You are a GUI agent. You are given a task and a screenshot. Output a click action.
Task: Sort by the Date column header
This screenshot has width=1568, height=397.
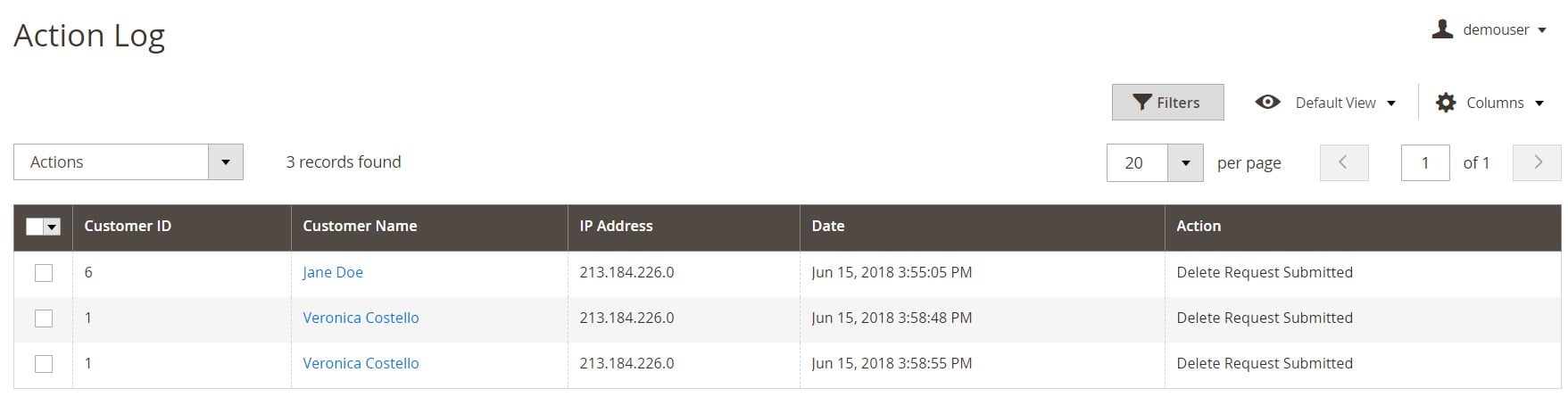click(827, 226)
